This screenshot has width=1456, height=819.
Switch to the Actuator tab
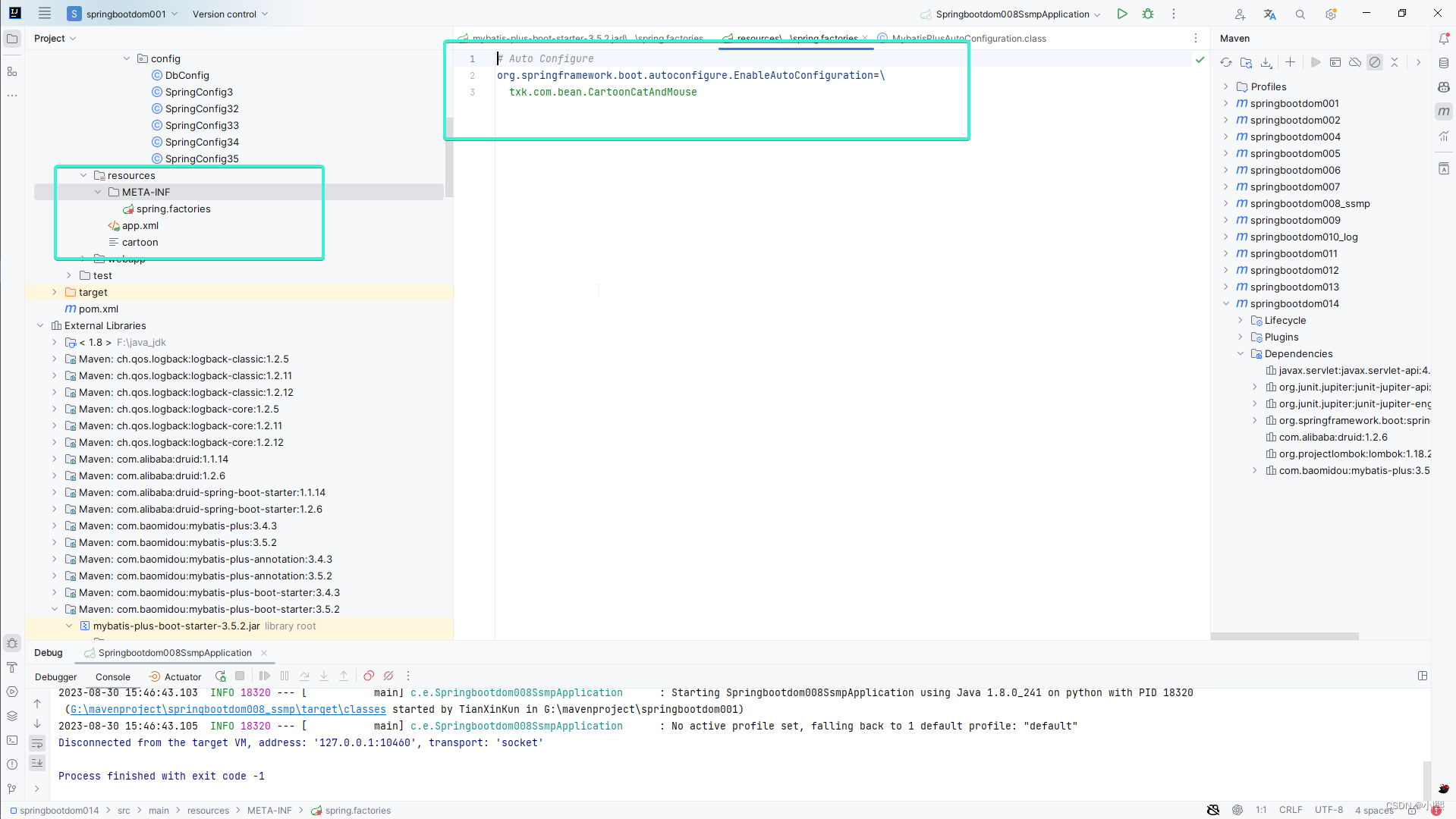pyautogui.click(x=175, y=676)
